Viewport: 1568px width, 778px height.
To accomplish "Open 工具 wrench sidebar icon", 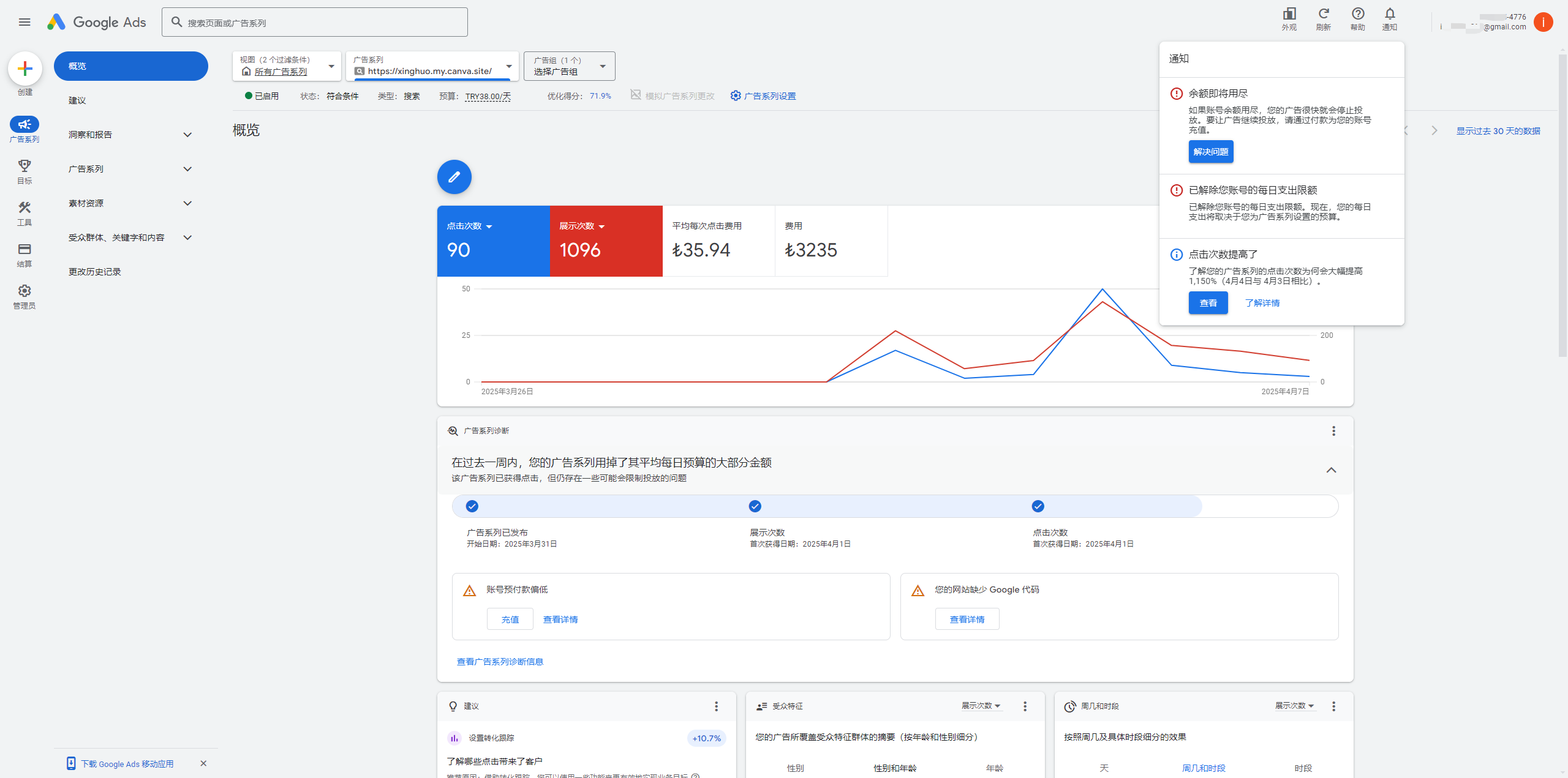I will 24,208.
